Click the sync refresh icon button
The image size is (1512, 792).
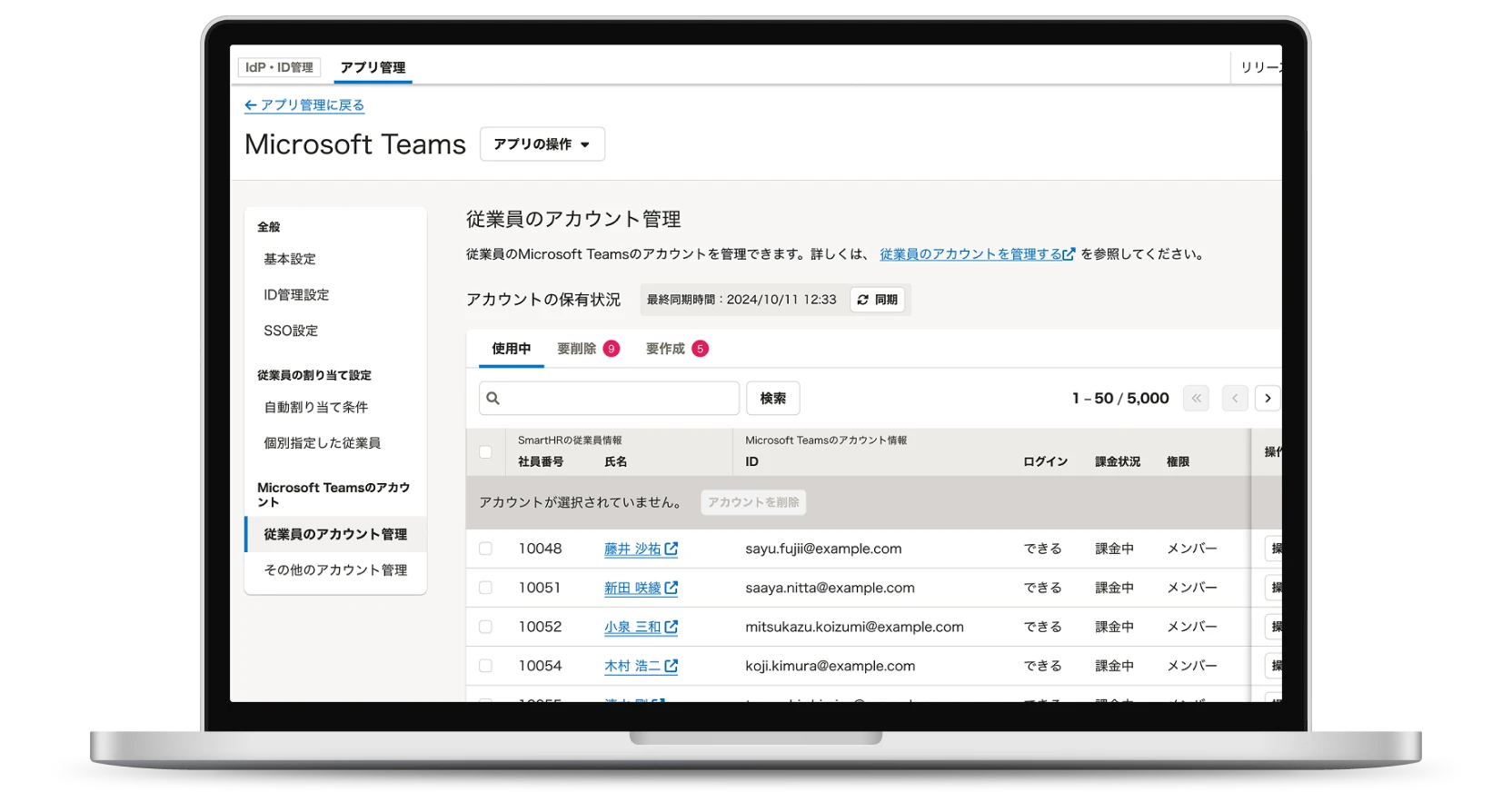[863, 300]
